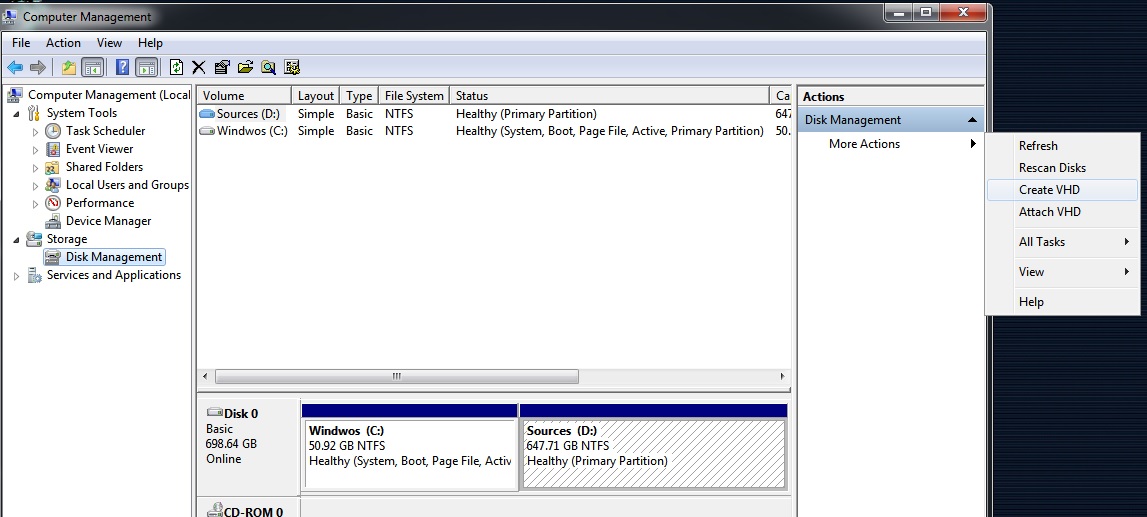
Task: Click the magnifying glass Explore toolbar icon
Action: click(268, 67)
